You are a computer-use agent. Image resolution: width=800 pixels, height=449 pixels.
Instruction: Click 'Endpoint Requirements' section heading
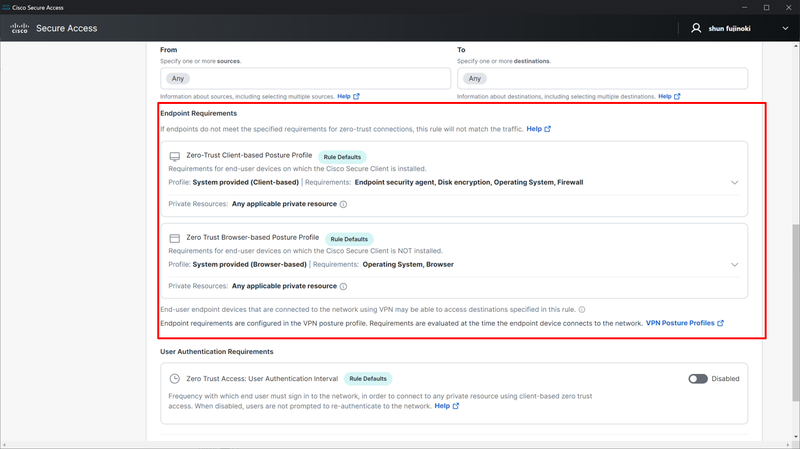(198, 113)
